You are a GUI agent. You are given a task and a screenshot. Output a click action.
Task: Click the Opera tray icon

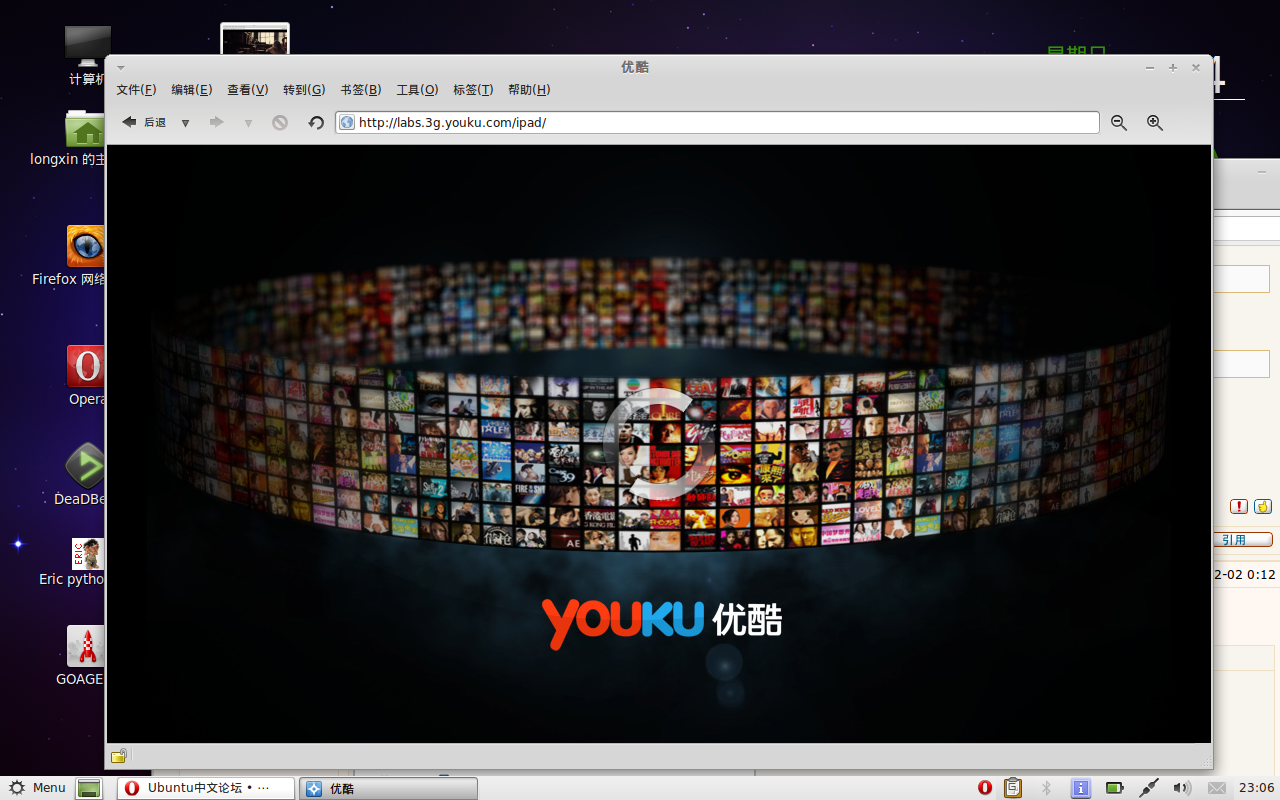985,788
